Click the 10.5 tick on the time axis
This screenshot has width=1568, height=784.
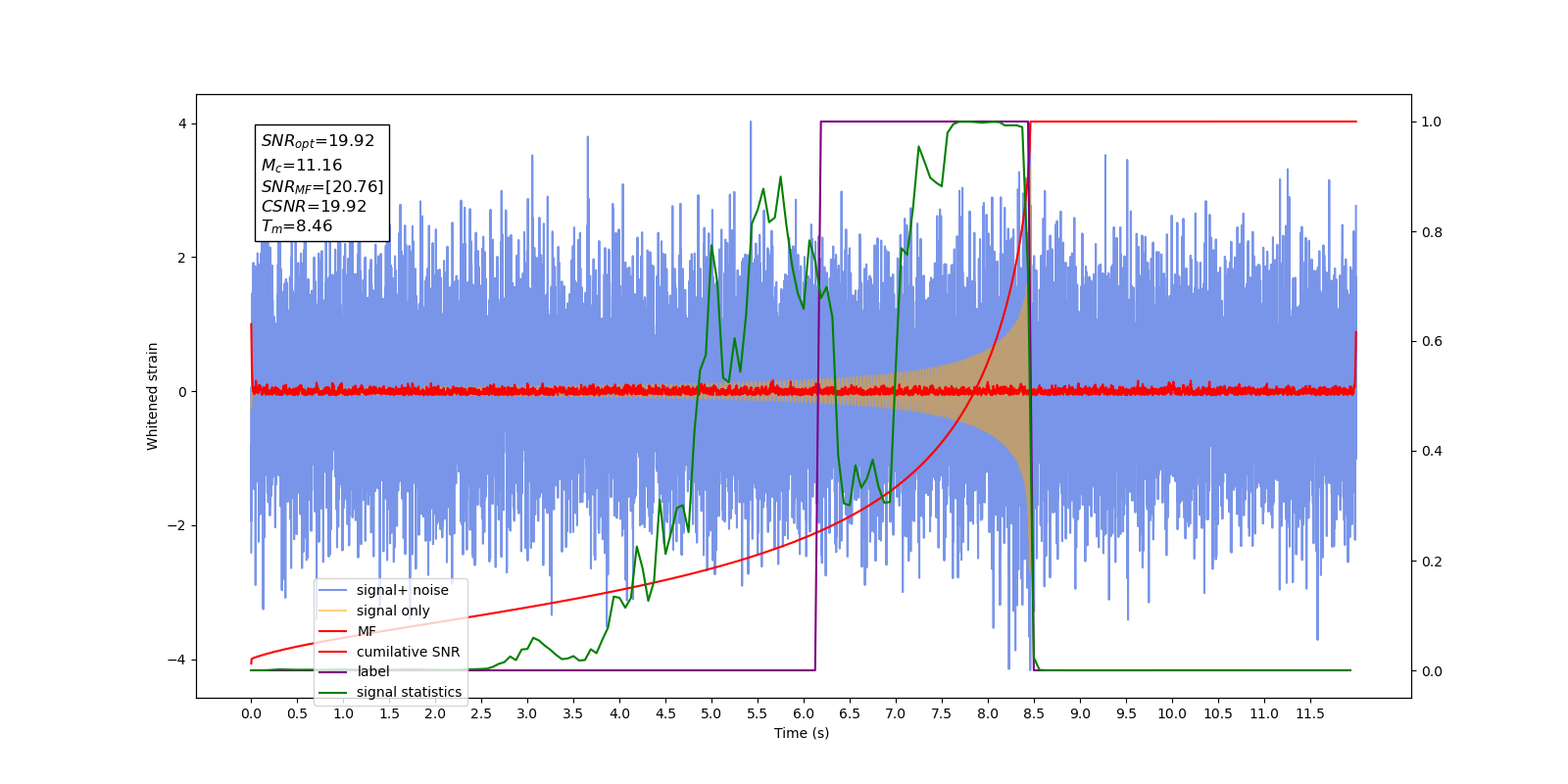(x=1218, y=713)
